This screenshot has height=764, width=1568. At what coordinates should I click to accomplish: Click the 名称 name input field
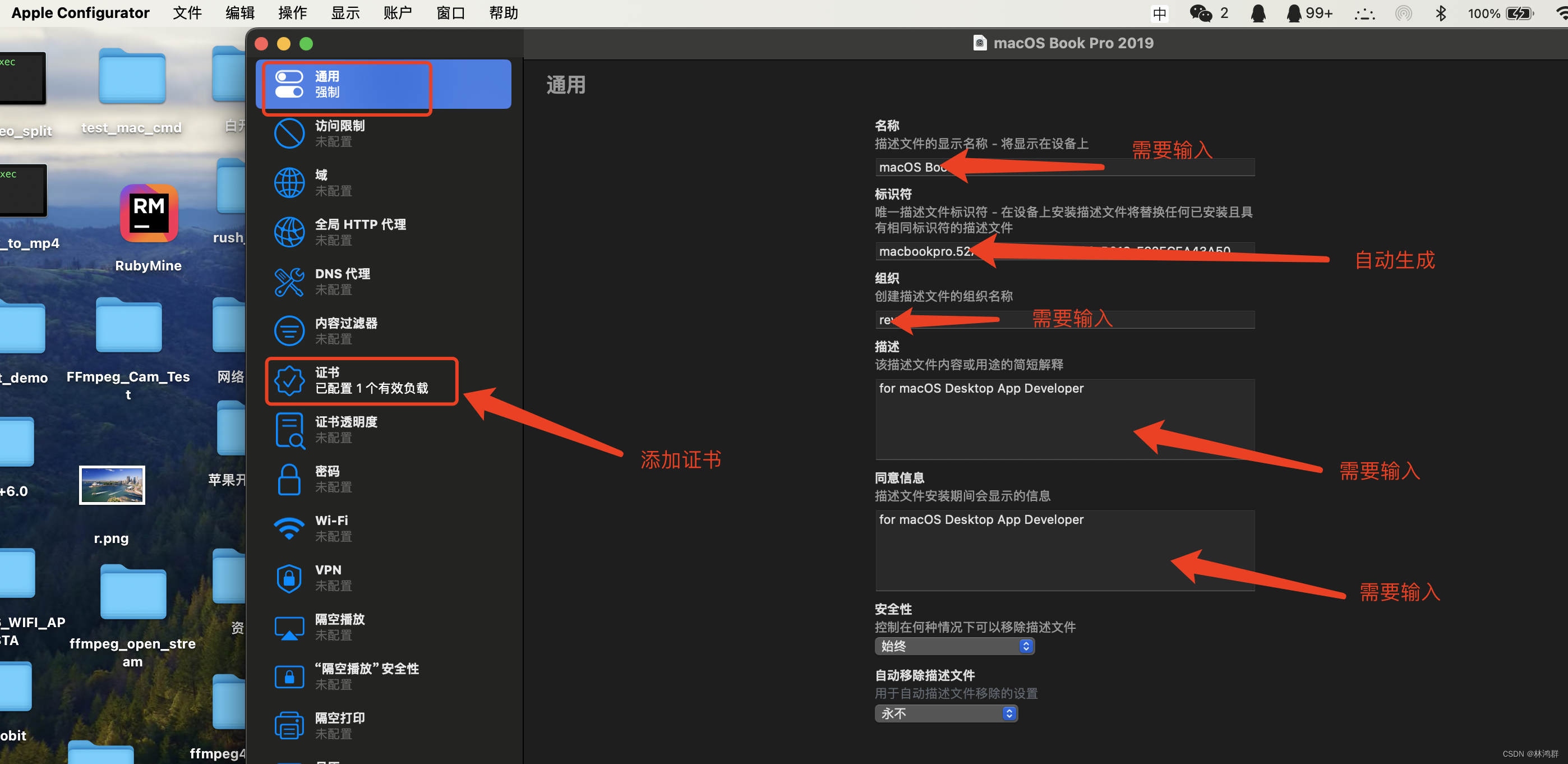click(x=1064, y=167)
